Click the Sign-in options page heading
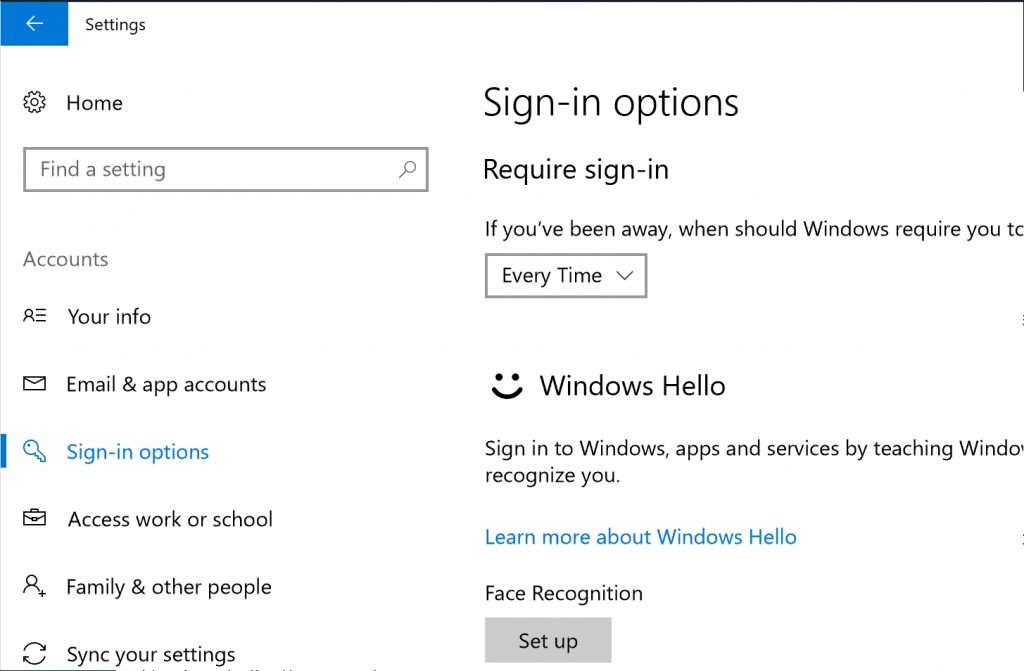This screenshot has height=671, width=1024. pyautogui.click(x=611, y=103)
